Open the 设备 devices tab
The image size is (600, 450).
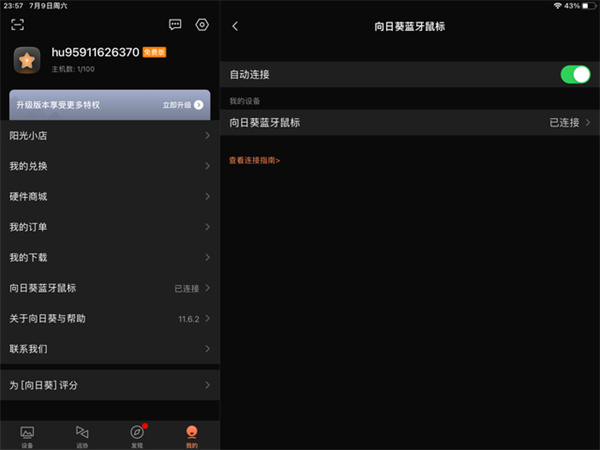click(x=27, y=435)
